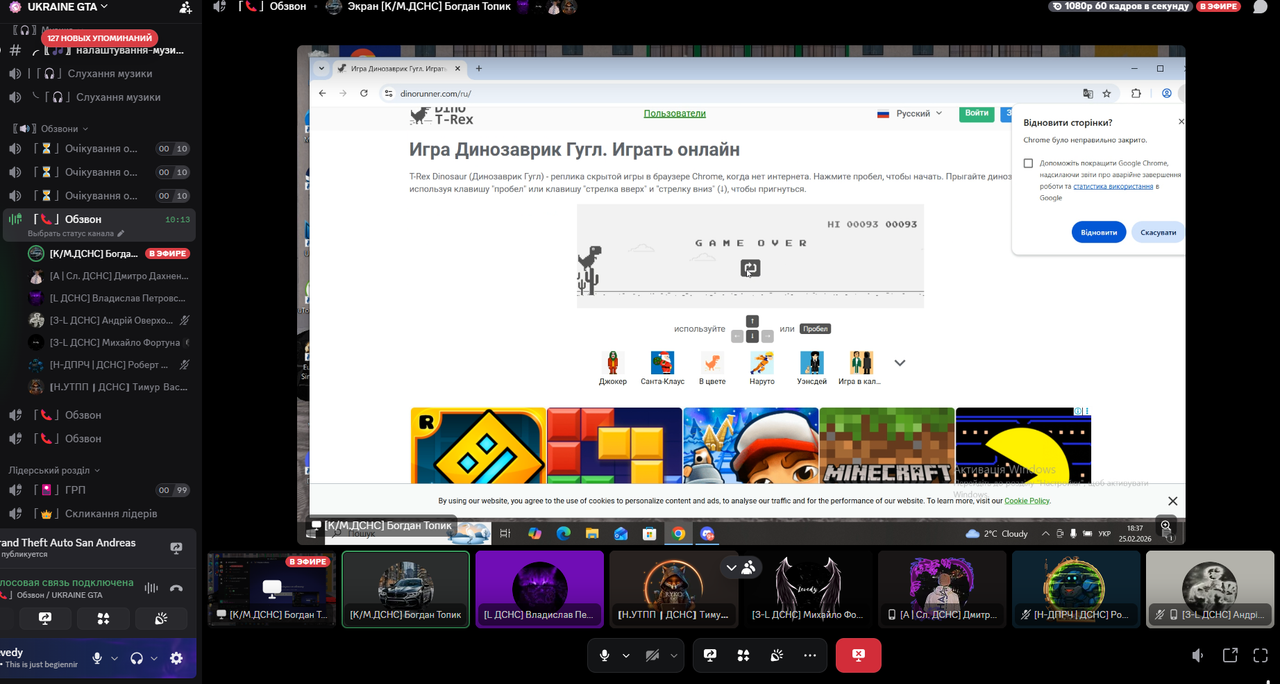Edit the channel status via Выбрать статус канала
This screenshot has height=684, width=1280.
(76, 234)
